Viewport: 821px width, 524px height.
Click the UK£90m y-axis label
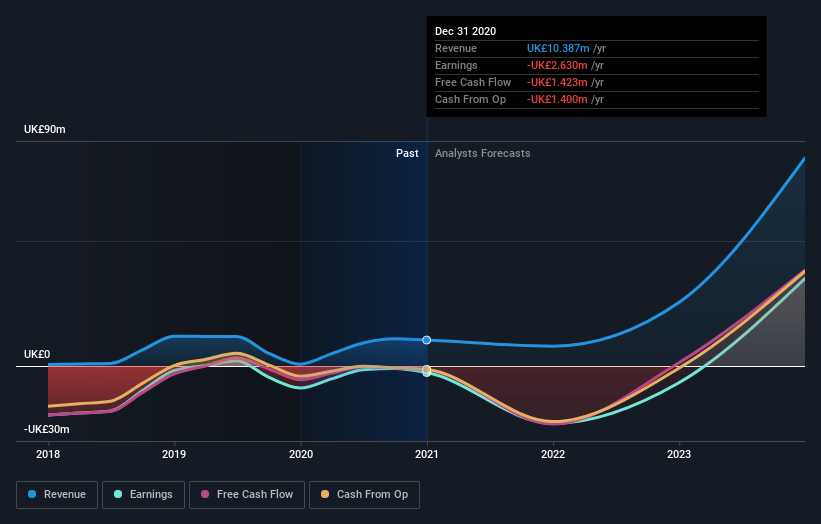pyautogui.click(x=45, y=129)
